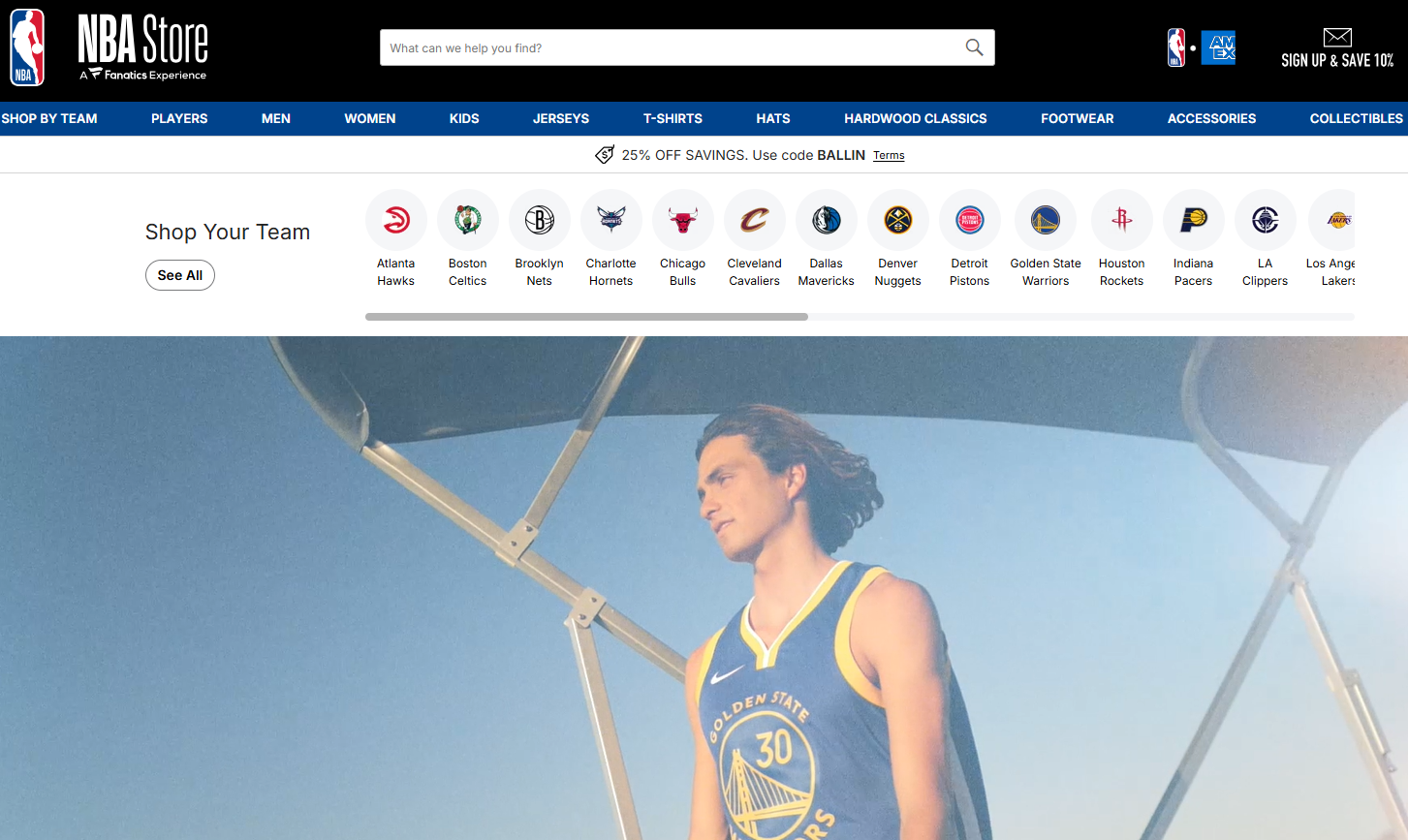Open the Atlanta Hawks team logo
The image size is (1408, 840).
coord(395,220)
